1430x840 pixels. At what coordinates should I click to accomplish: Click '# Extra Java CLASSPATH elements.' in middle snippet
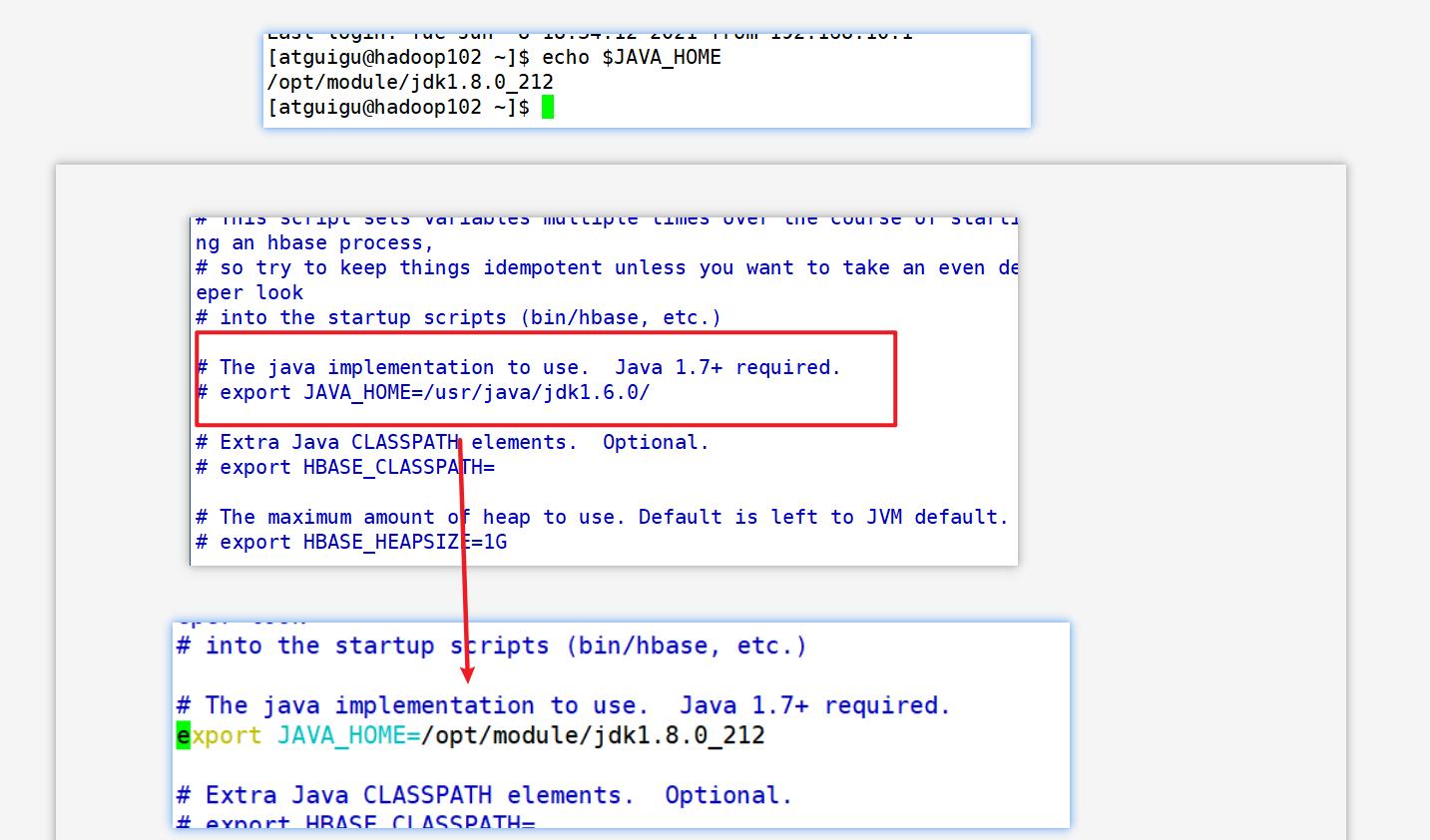coord(386,443)
